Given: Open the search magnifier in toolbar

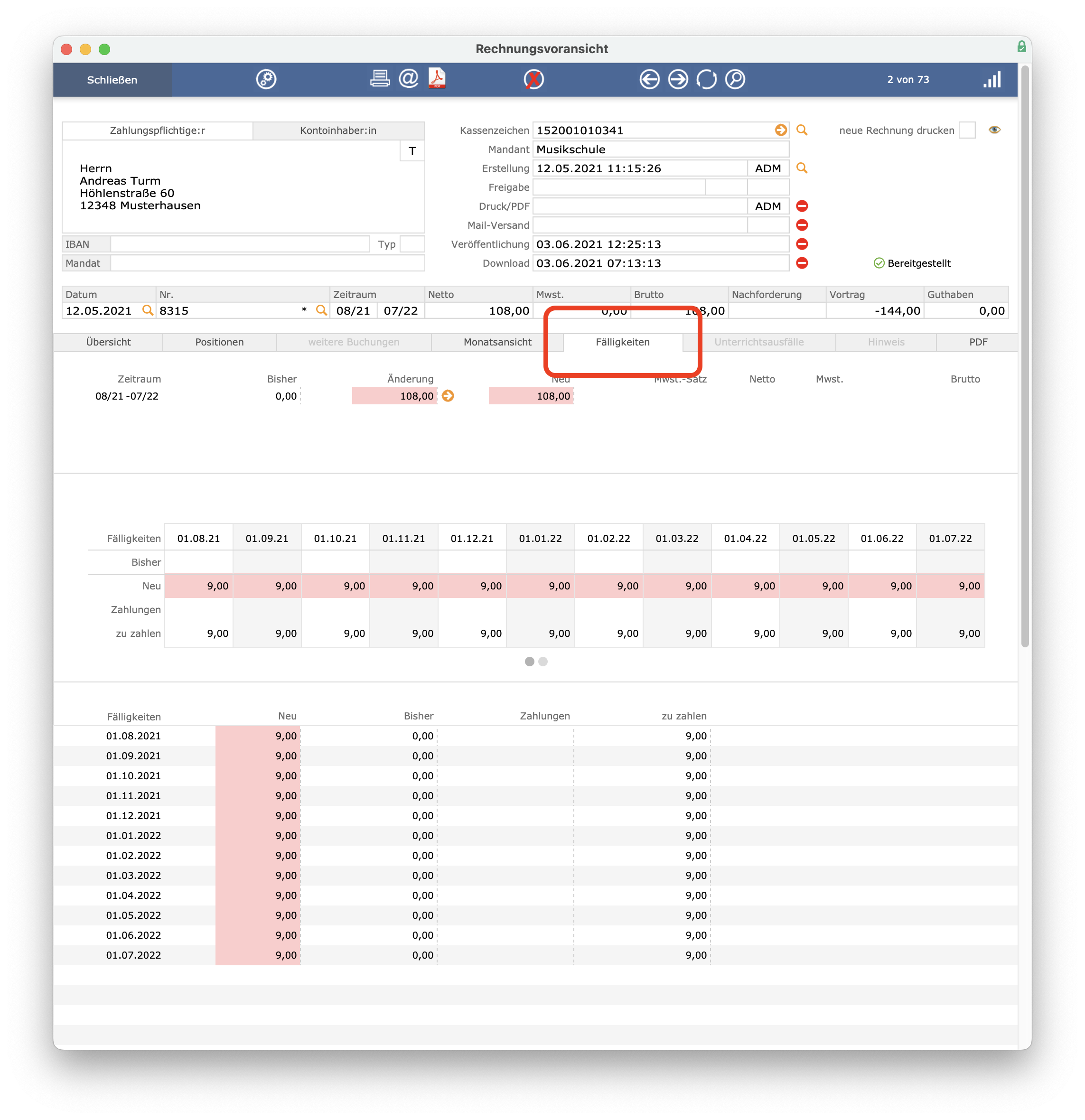Looking at the screenshot, I should [x=735, y=79].
